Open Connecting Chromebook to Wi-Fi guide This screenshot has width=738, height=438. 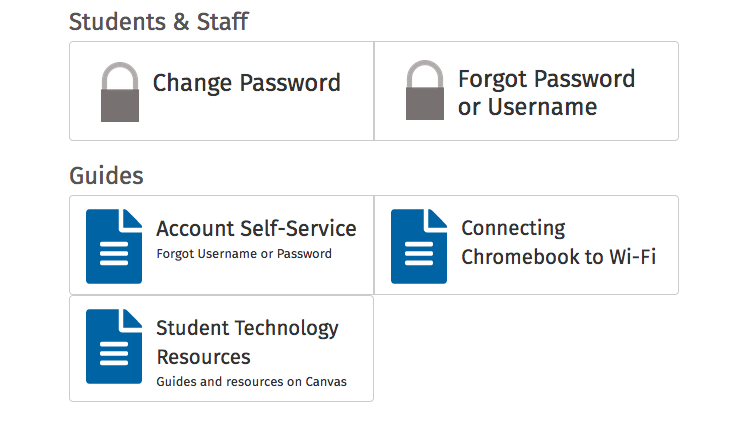tap(558, 242)
